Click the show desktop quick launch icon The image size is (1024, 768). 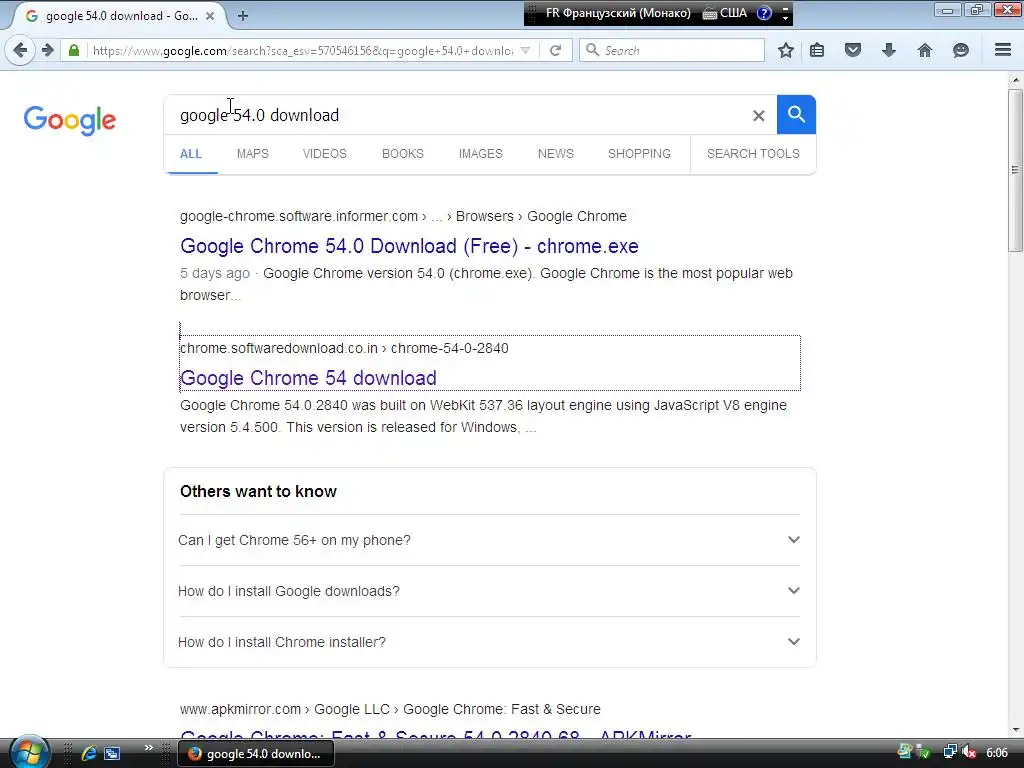pos(112,754)
